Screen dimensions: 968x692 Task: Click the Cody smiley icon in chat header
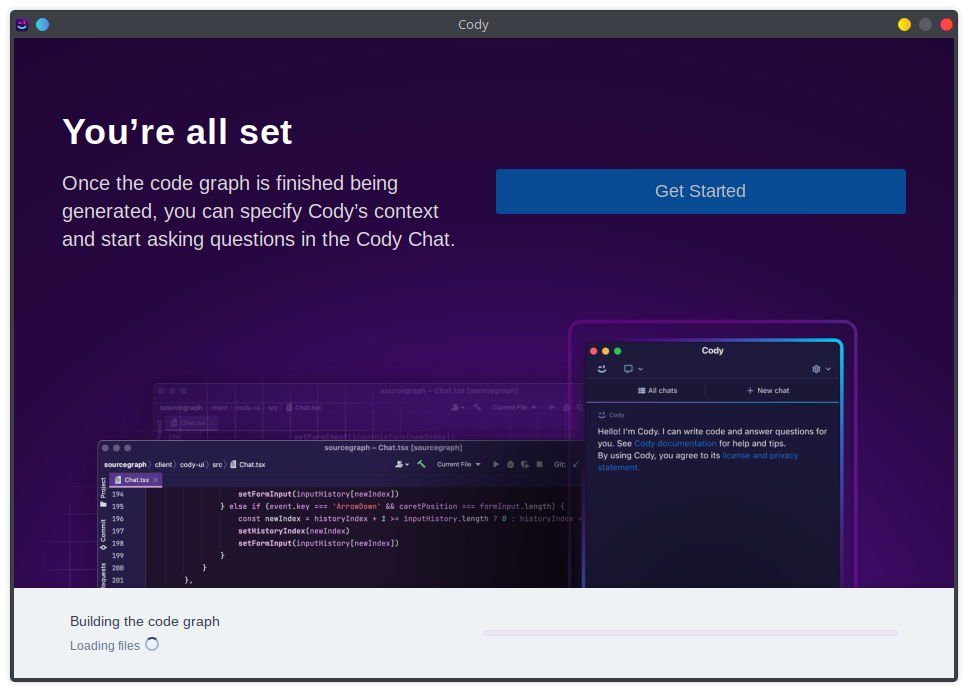(x=601, y=369)
